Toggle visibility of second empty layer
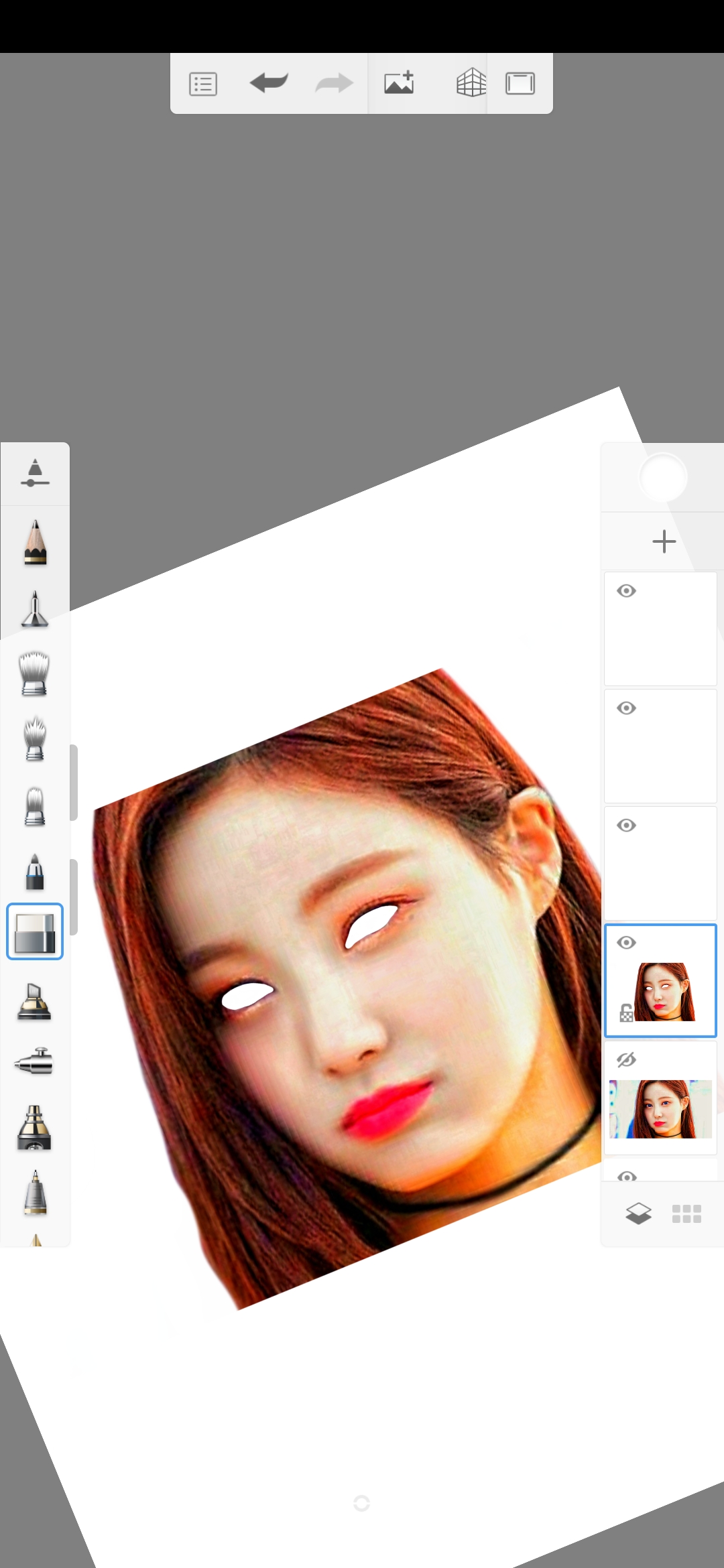Screen dimensions: 724x1568 (627, 708)
